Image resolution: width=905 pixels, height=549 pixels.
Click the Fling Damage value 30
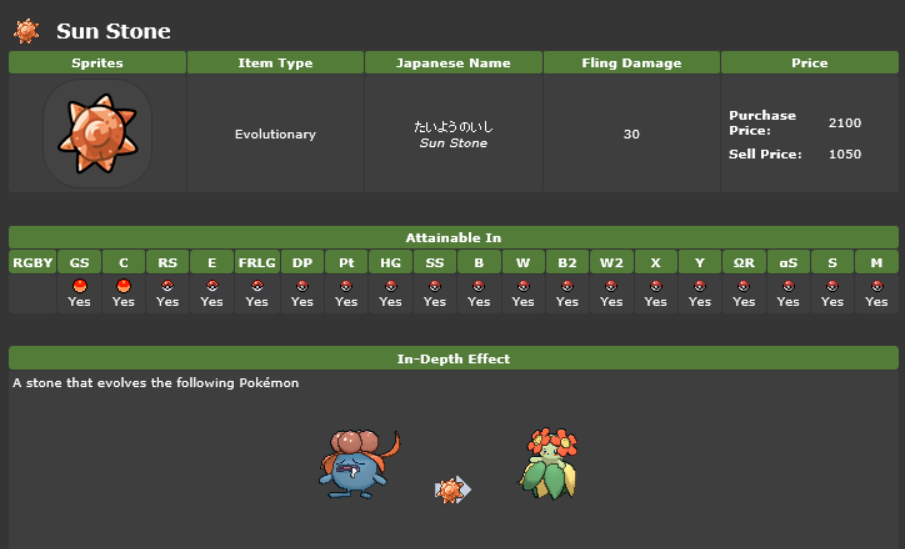(x=631, y=134)
